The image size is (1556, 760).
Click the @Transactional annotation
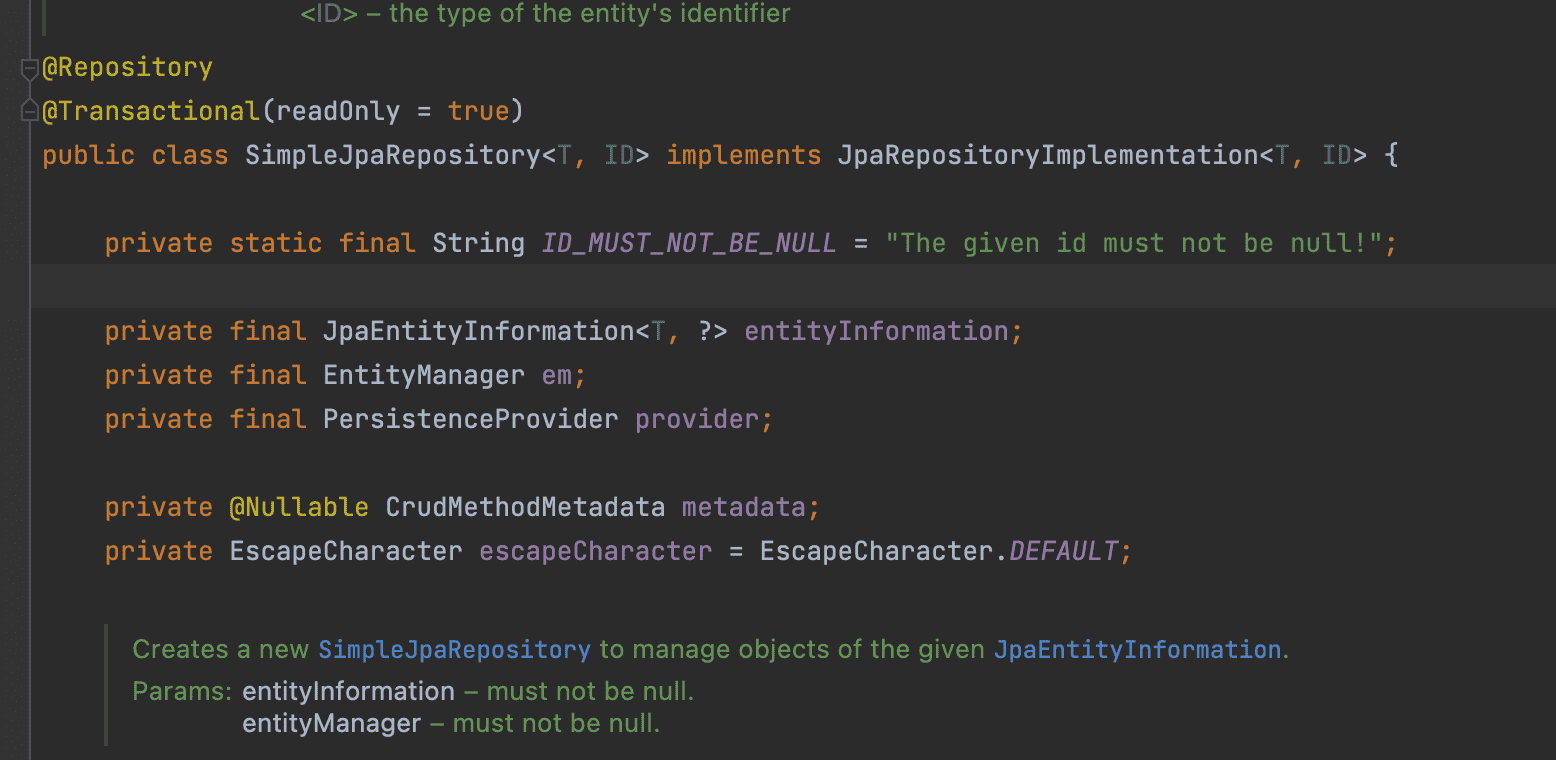tap(151, 111)
